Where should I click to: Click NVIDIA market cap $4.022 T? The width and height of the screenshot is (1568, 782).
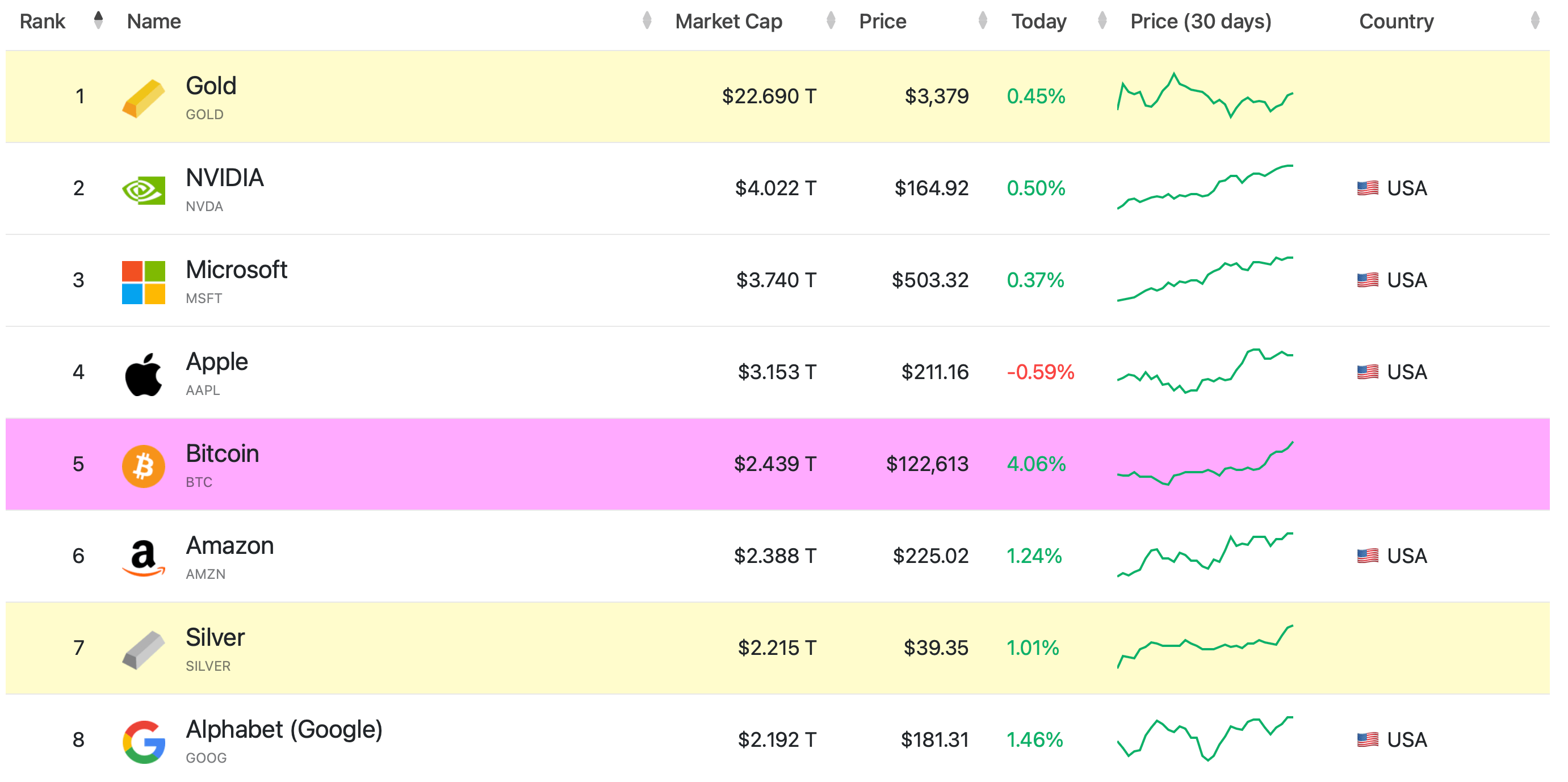[x=775, y=188]
